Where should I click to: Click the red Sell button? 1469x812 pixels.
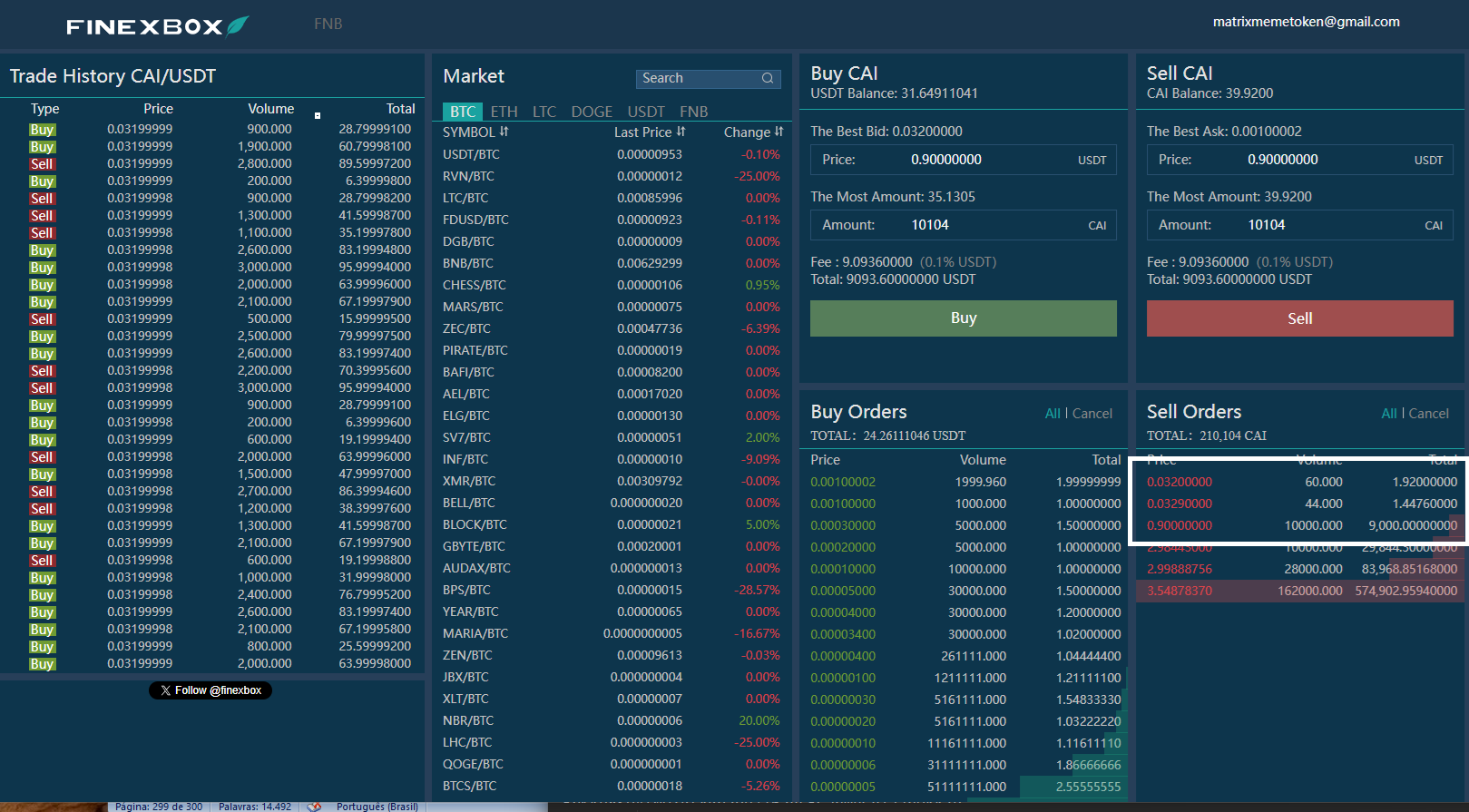(1300, 318)
